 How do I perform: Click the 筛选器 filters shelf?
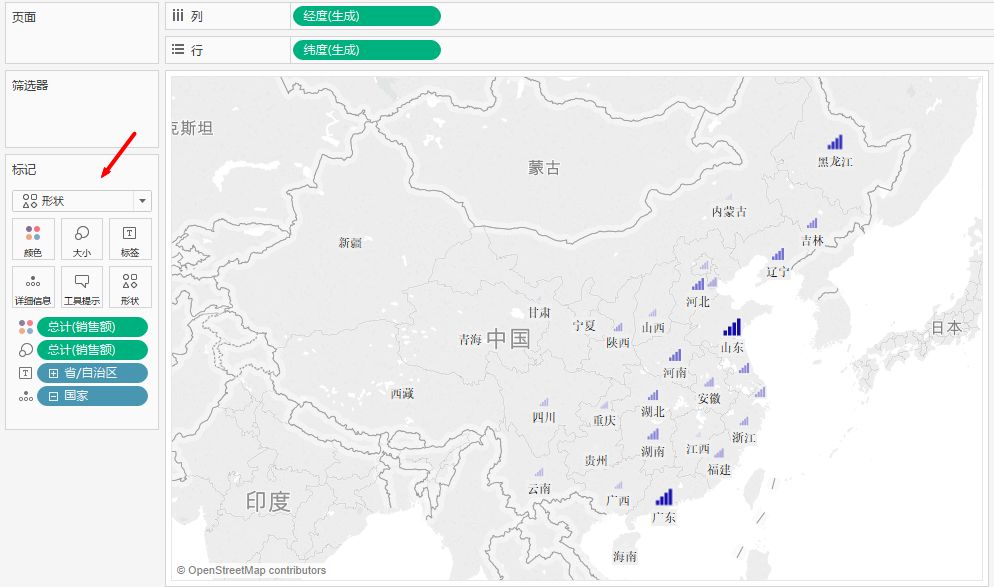82,109
